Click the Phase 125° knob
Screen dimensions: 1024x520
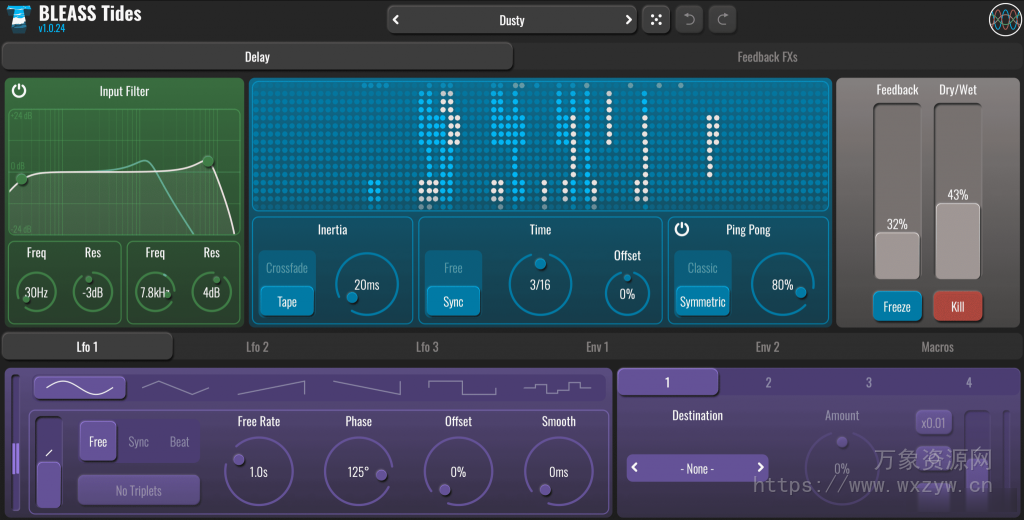tap(359, 471)
